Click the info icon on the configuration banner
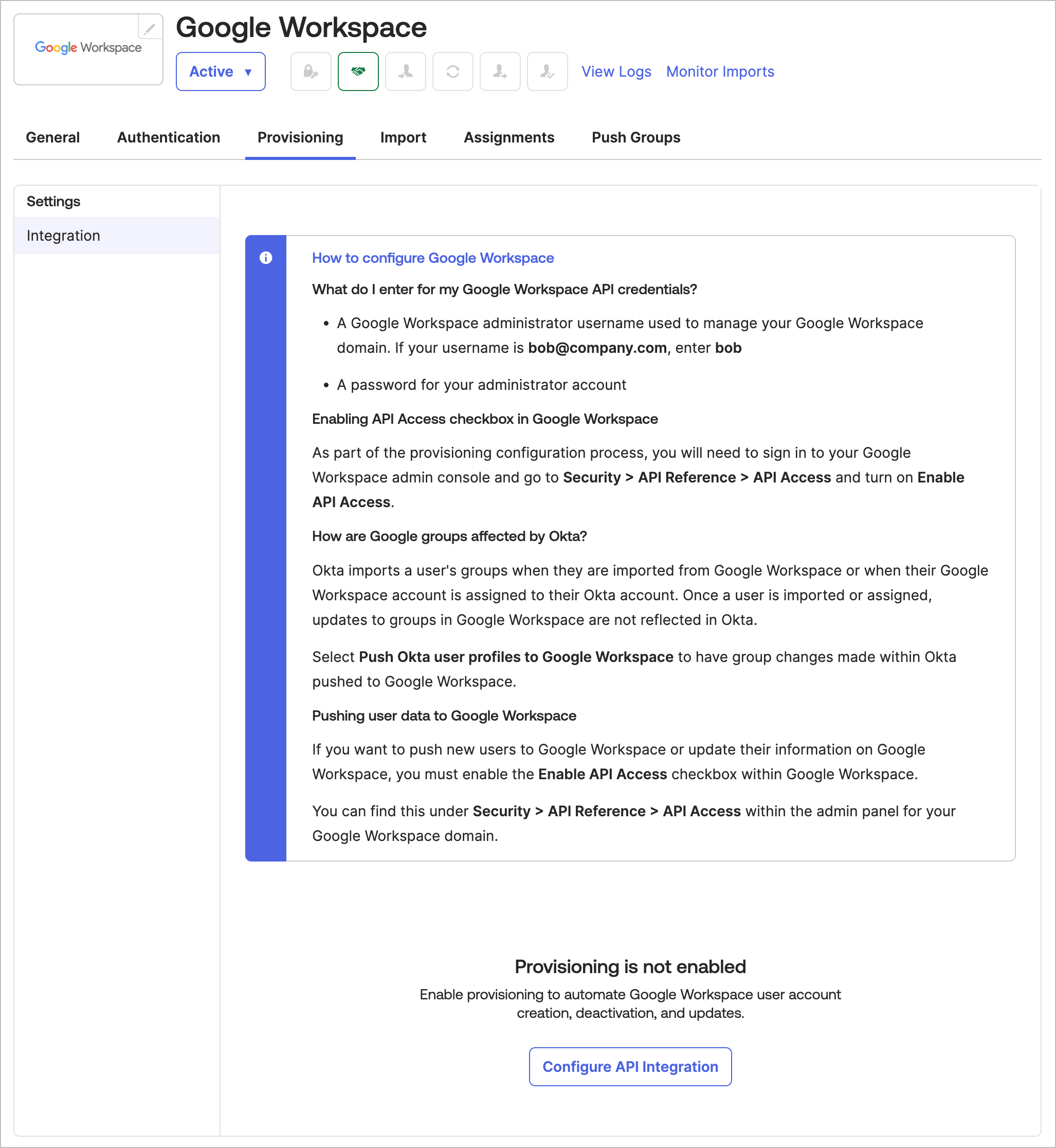 click(265, 258)
